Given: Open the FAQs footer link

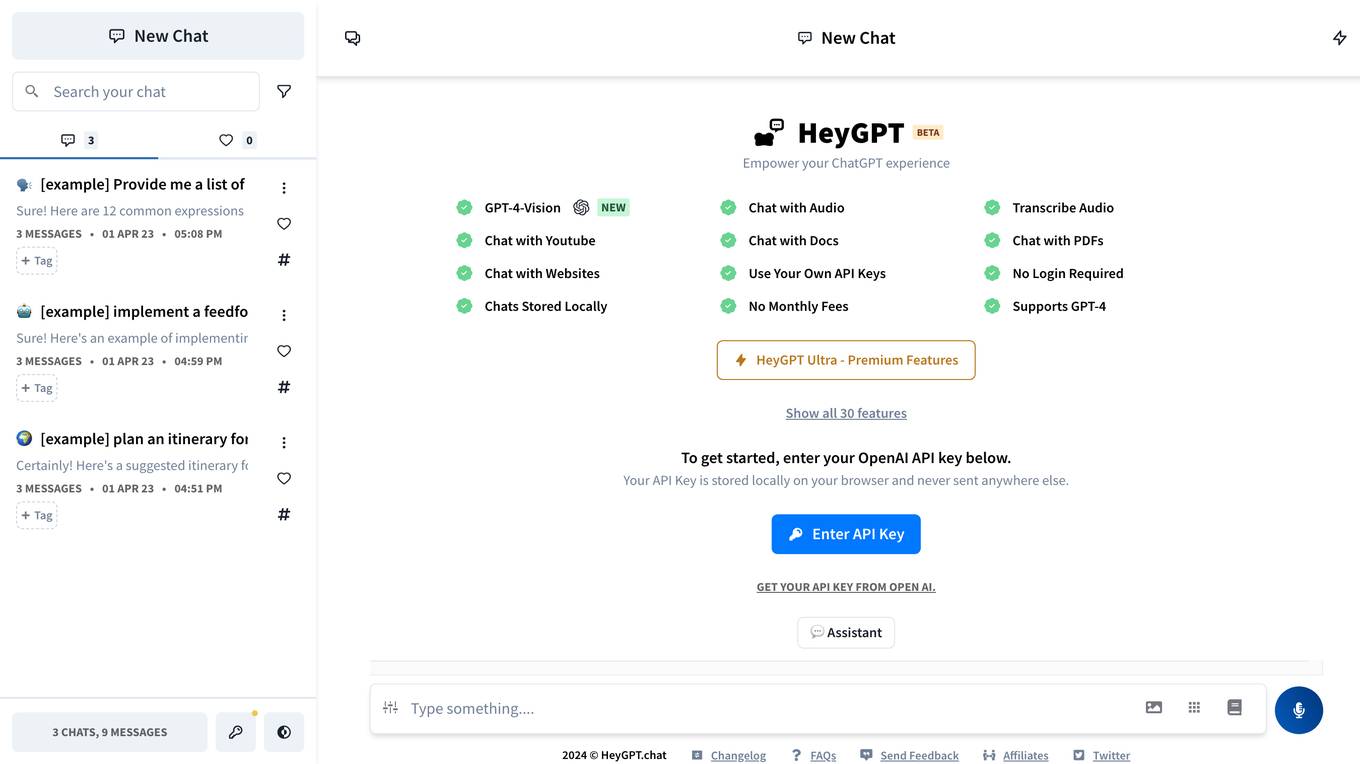Looking at the screenshot, I should [x=823, y=756].
